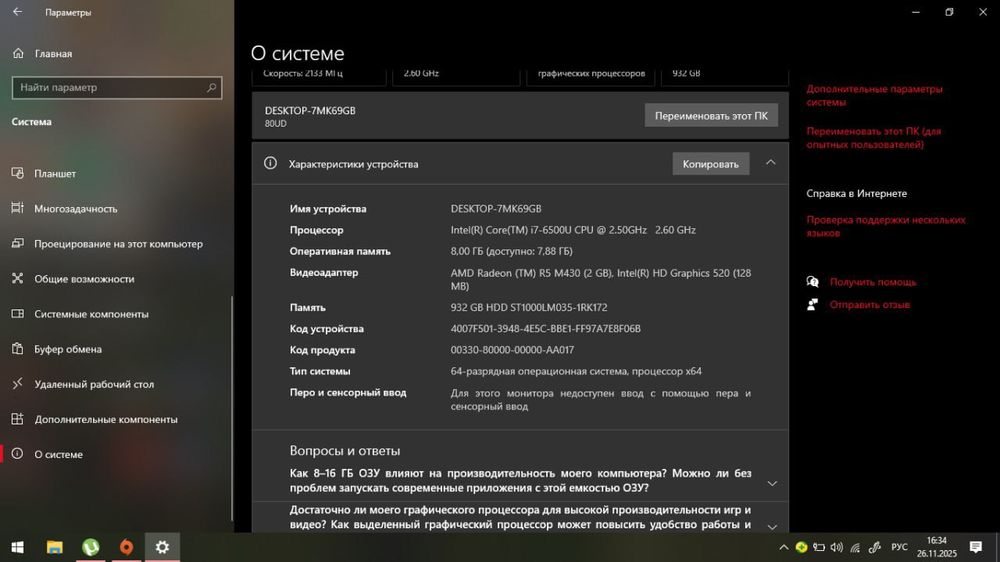Screen dimensions: 1000x562
Task: Open File Explorer from the taskbar
Action: 55,547
